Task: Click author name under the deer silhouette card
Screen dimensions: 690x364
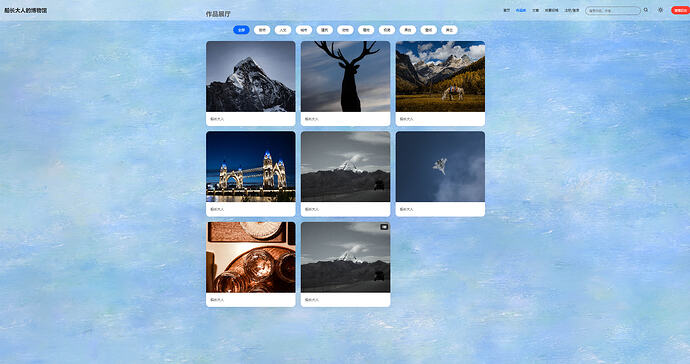Action: (x=312, y=119)
